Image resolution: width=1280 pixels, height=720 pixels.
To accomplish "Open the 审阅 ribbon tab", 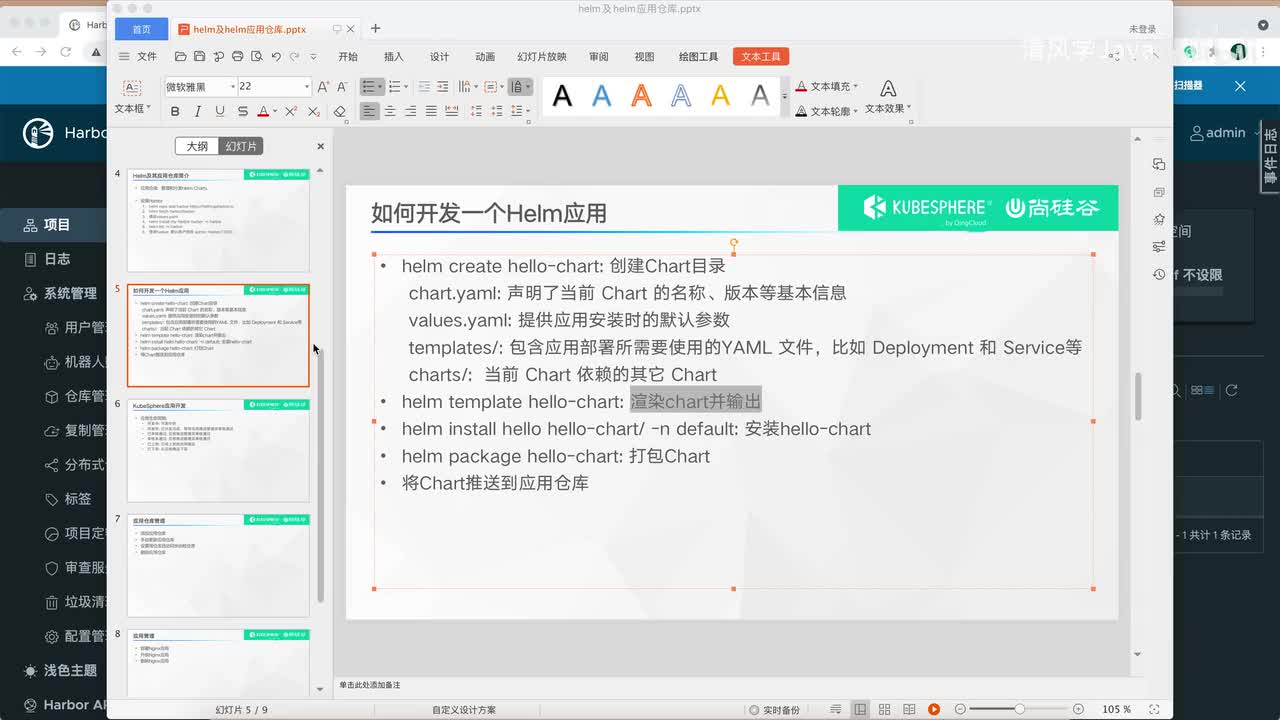I will pos(599,57).
